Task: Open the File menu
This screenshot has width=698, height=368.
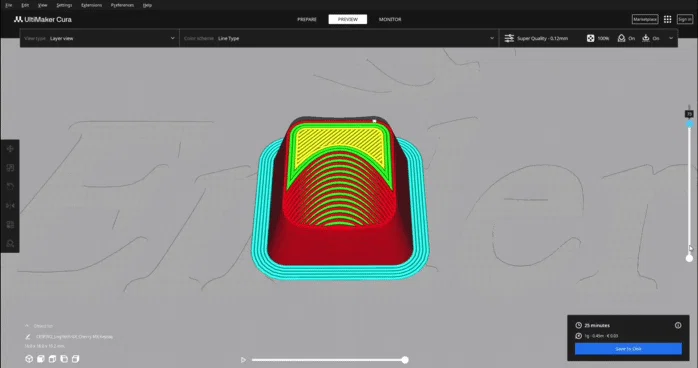Action: pyautogui.click(x=8, y=5)
